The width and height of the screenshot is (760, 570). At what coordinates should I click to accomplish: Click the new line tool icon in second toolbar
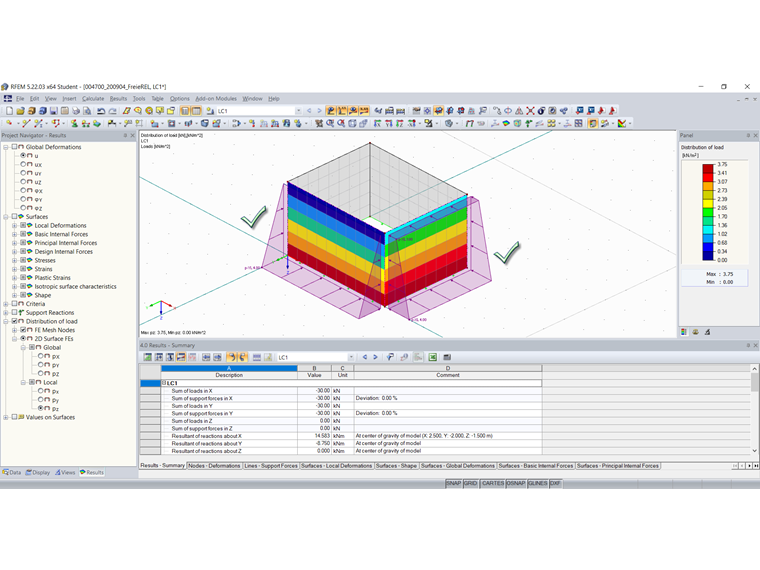[x=26, y=124]
